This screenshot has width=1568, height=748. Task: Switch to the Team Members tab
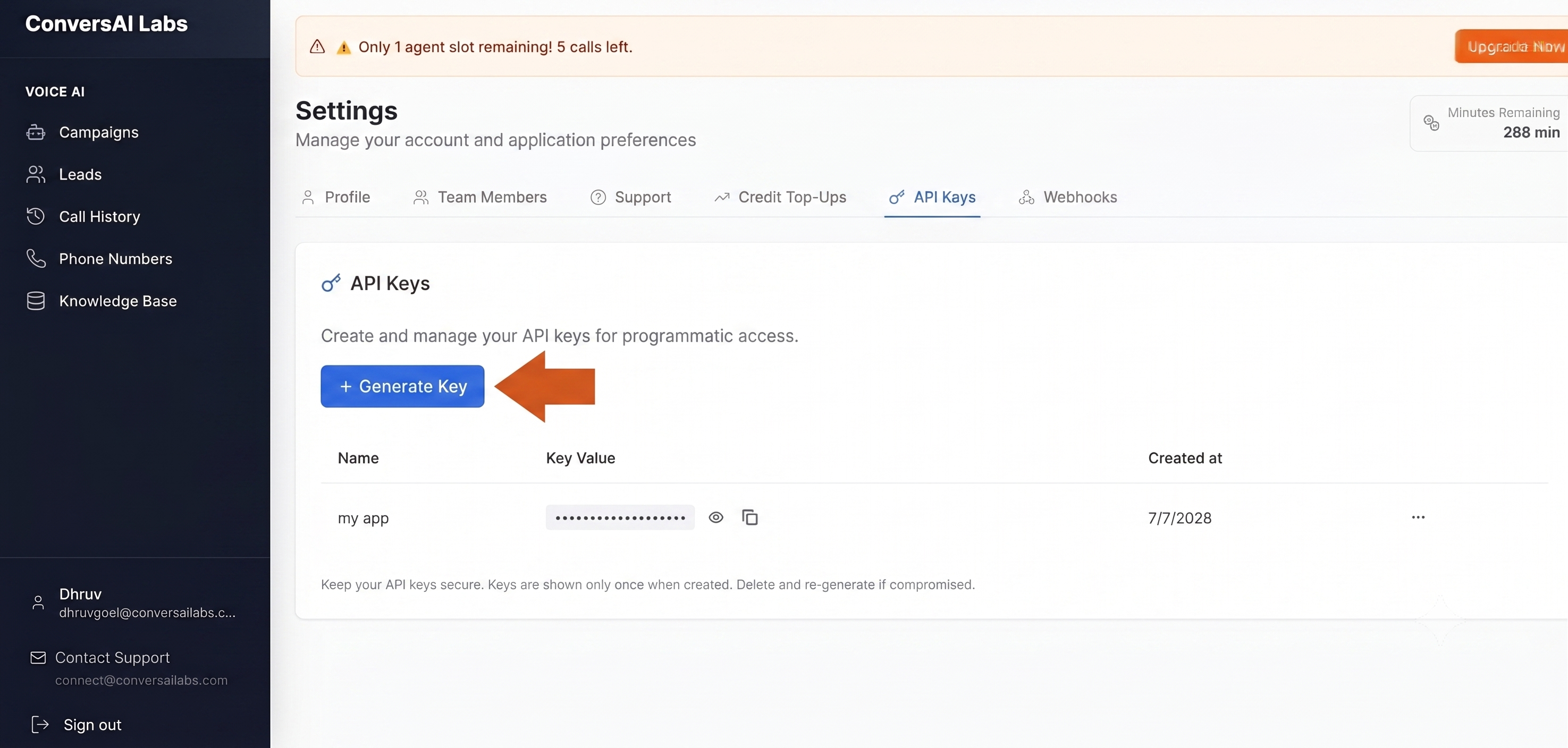pos(479,197)
